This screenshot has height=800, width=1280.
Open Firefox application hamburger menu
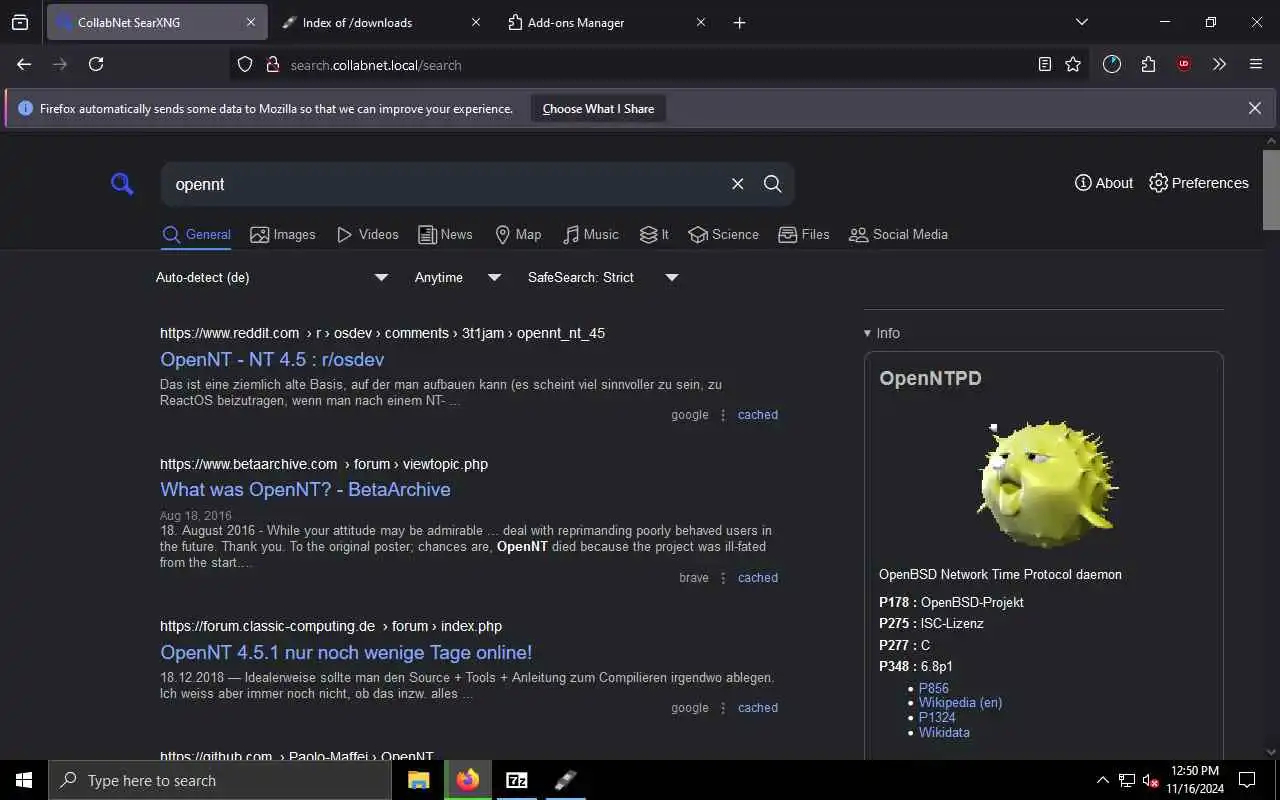click(1256, 64)
